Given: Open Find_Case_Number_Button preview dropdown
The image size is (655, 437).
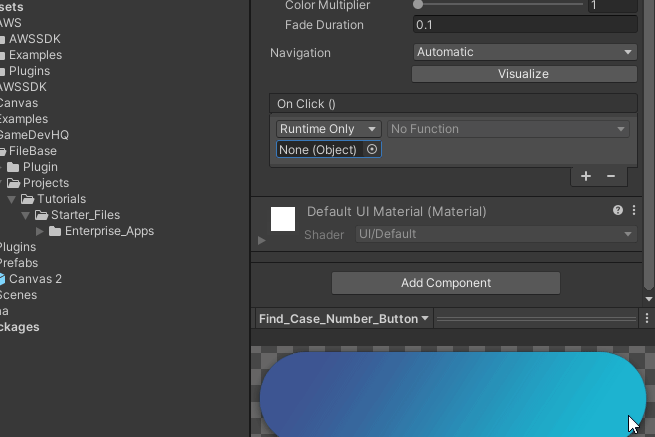Looking at the screenshot, I should coord(344,319).
